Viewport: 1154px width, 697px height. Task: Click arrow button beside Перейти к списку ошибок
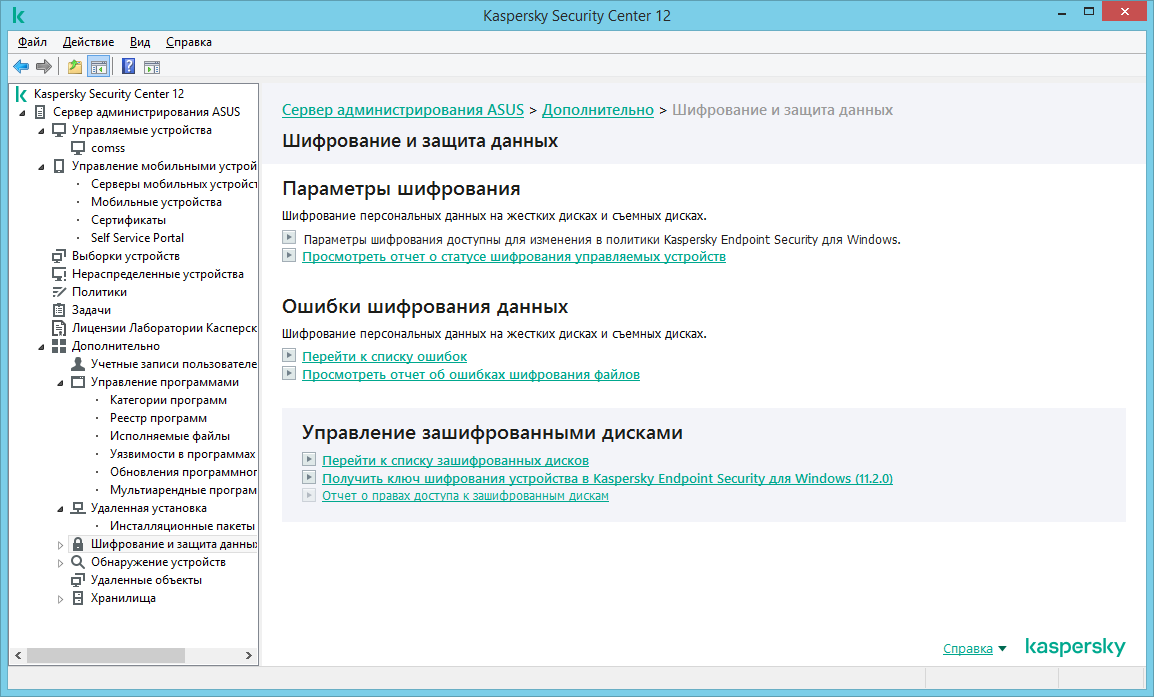pos(289,355)
